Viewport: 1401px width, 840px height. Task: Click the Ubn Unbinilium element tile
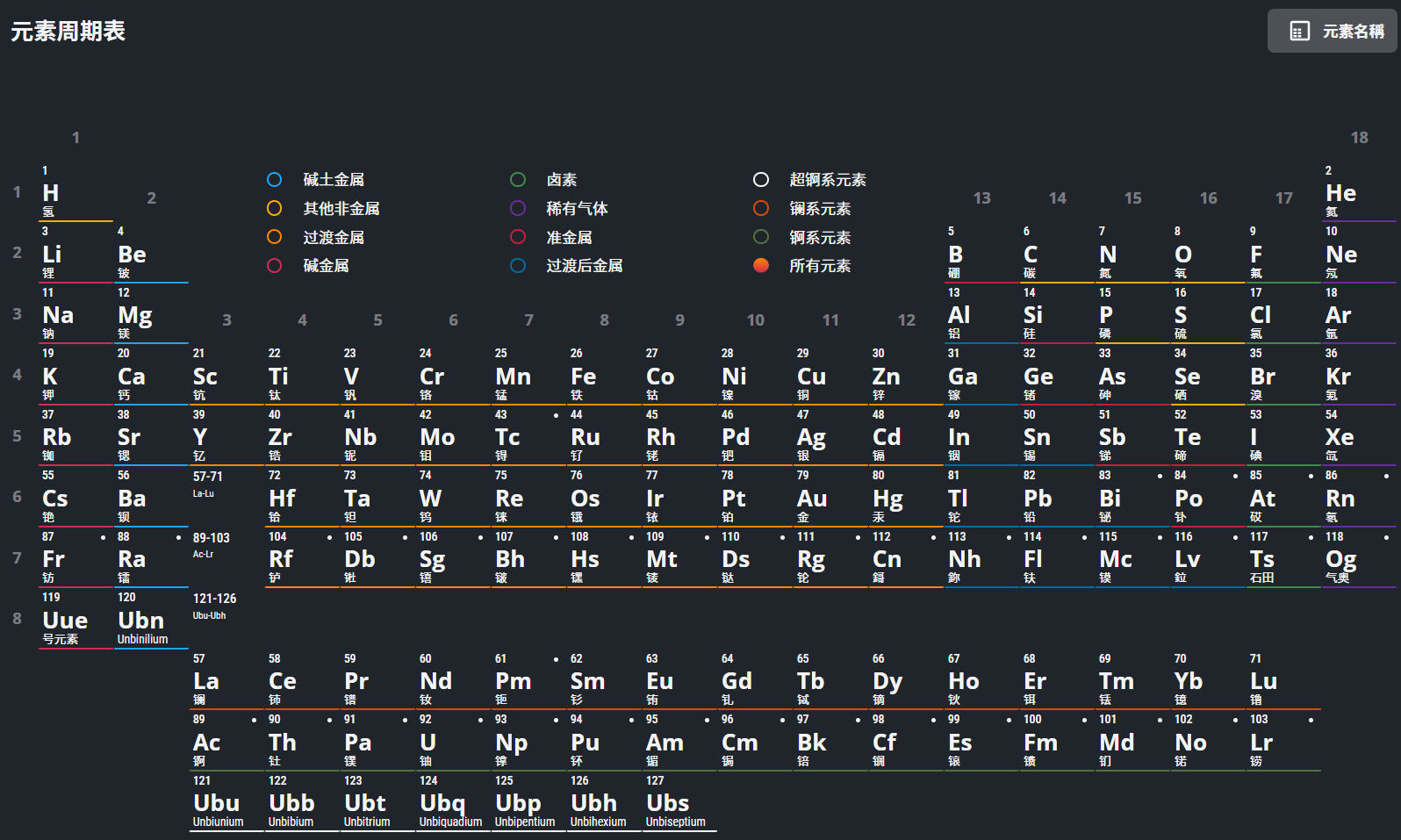[x=151, y=620]
